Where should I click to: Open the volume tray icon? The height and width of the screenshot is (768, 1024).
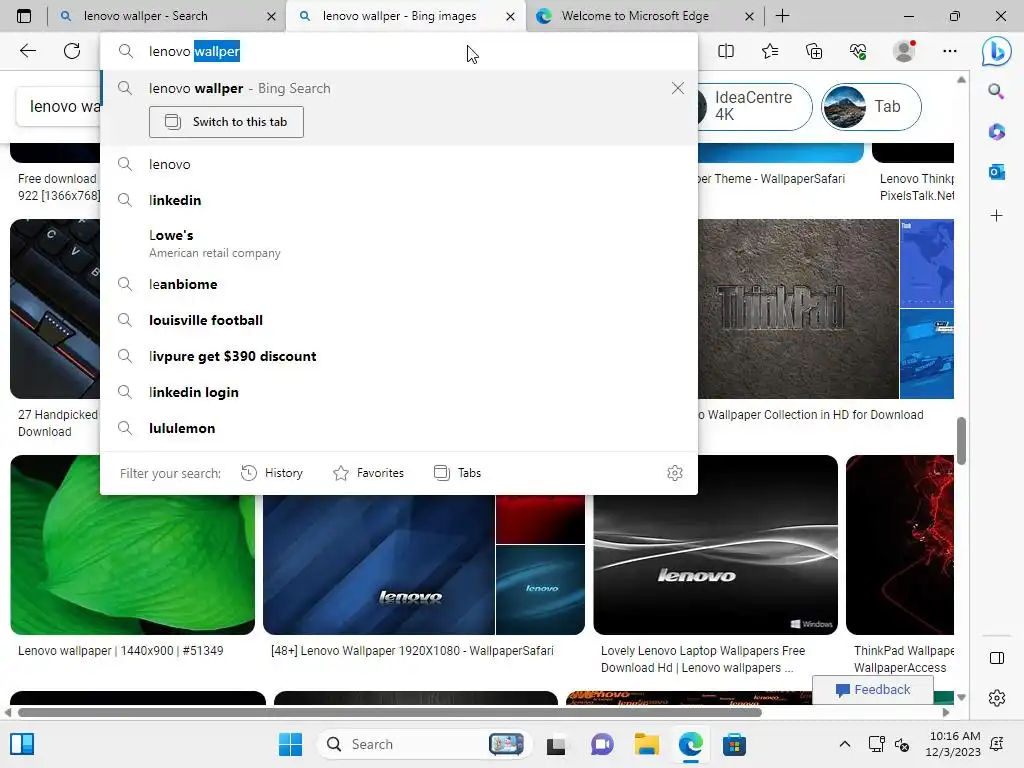coord(902,744)
